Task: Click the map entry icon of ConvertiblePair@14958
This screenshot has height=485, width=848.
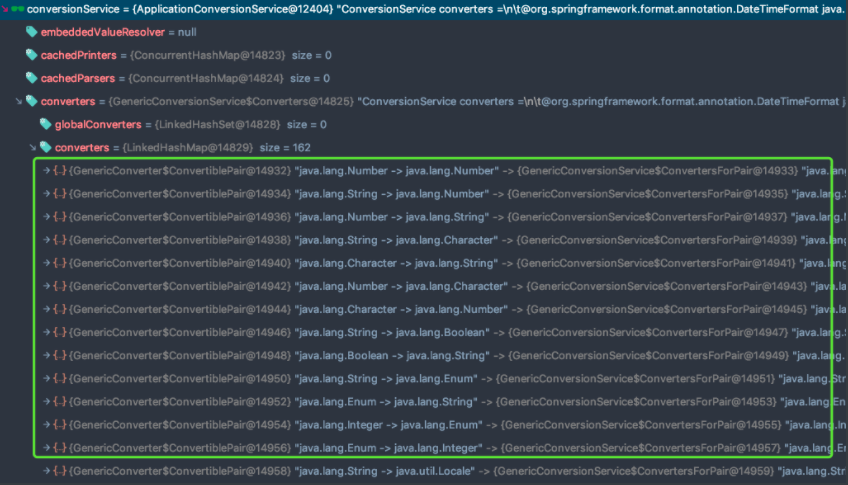Action: pos(59,471)
